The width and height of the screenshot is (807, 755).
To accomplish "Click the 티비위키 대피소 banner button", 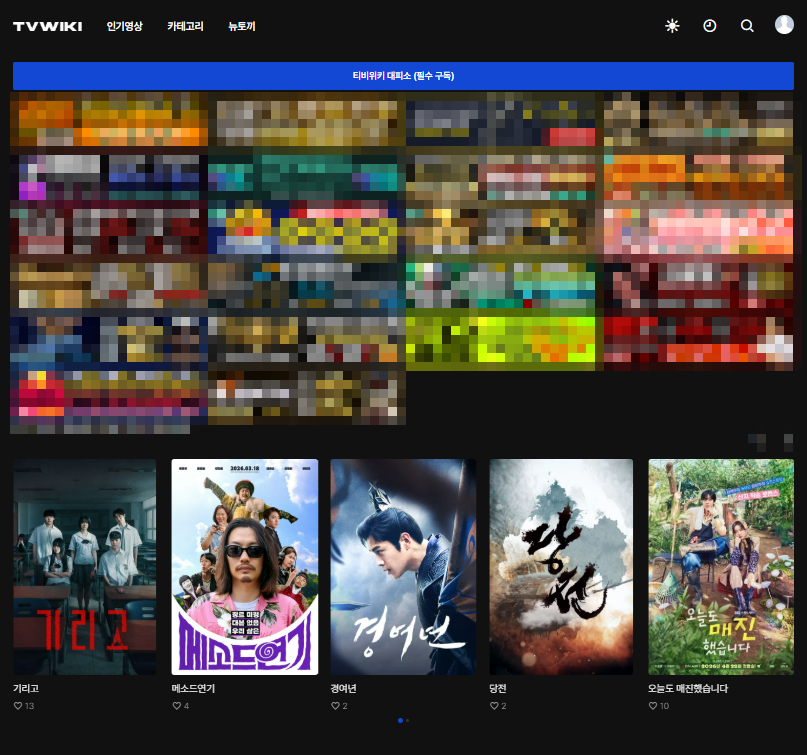I will pyautogui.click(x=403, y=76).
